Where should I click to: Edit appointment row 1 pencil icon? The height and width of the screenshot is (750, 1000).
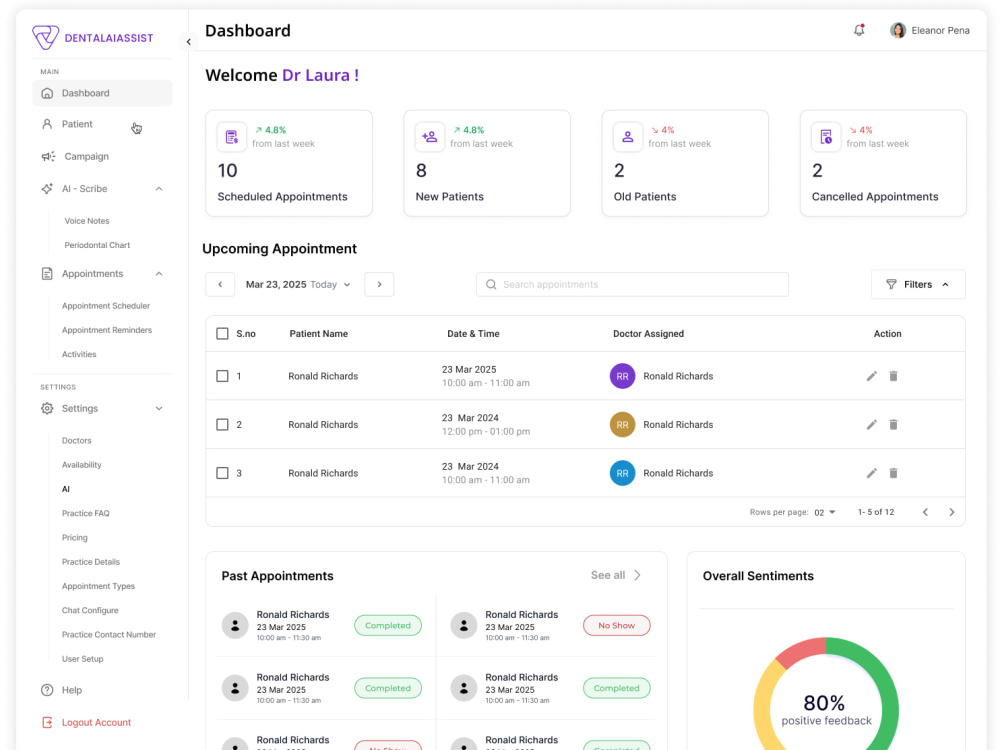[x=872, y=376]
